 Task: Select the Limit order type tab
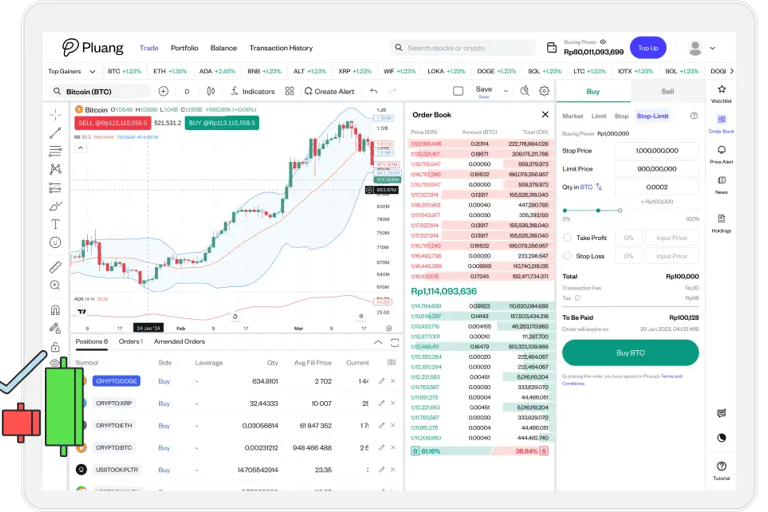pyautogui.click(x=599, y=116)
